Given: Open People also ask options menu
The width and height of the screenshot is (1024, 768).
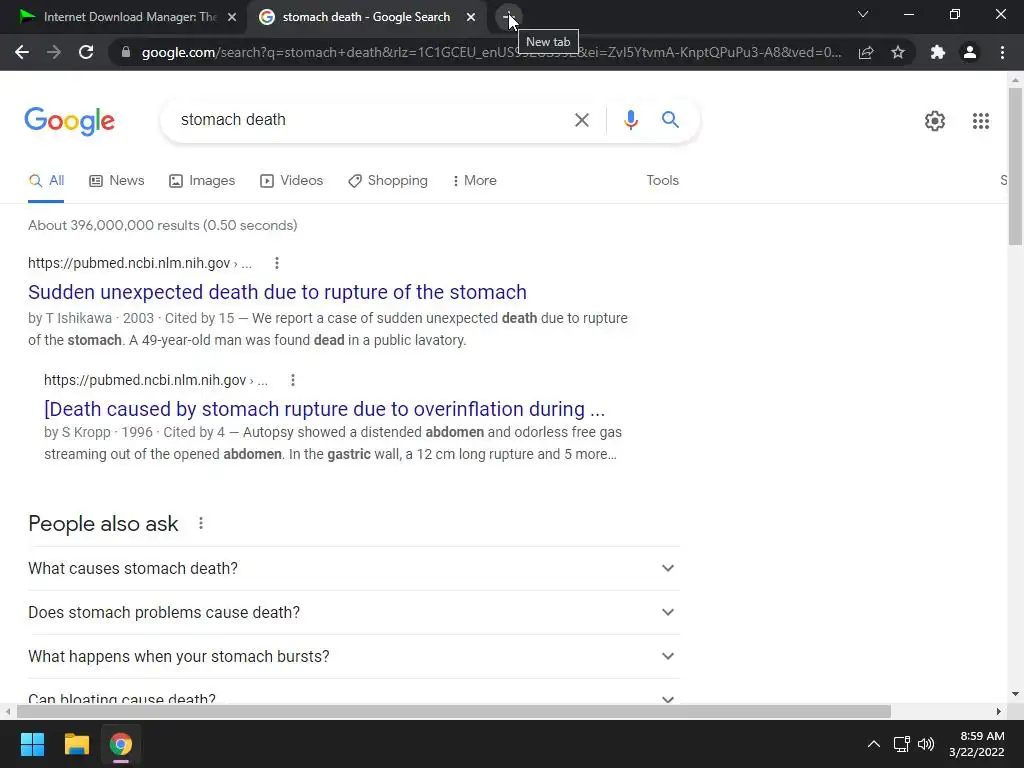Looking at the screenshot, I should 201,524.
